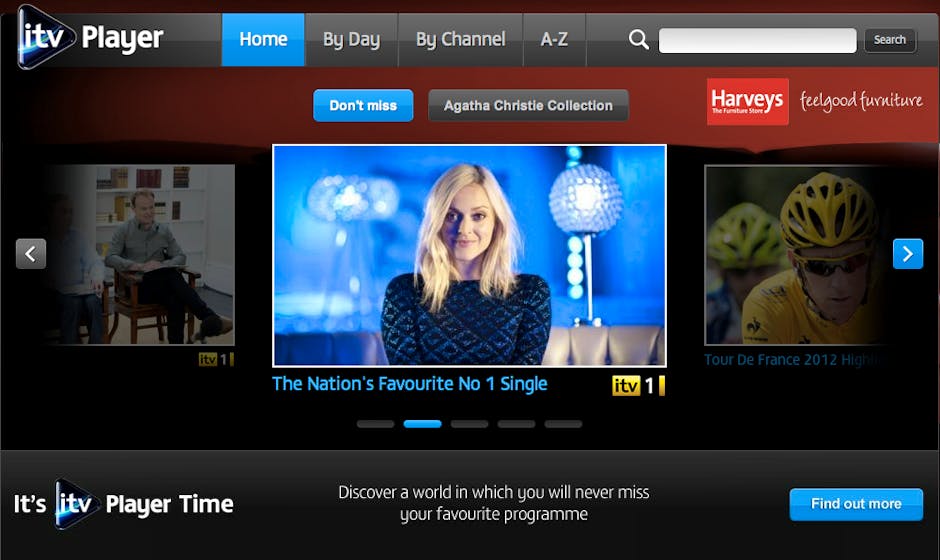Click the ITV1 channel logo under featured show
The height and width of the screenshot is (560, 940).
(638, 385)
